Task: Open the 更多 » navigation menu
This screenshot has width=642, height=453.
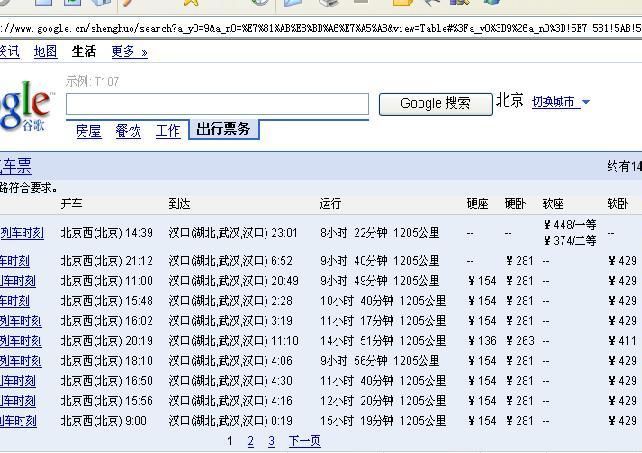Action: [x=129, y=52]
